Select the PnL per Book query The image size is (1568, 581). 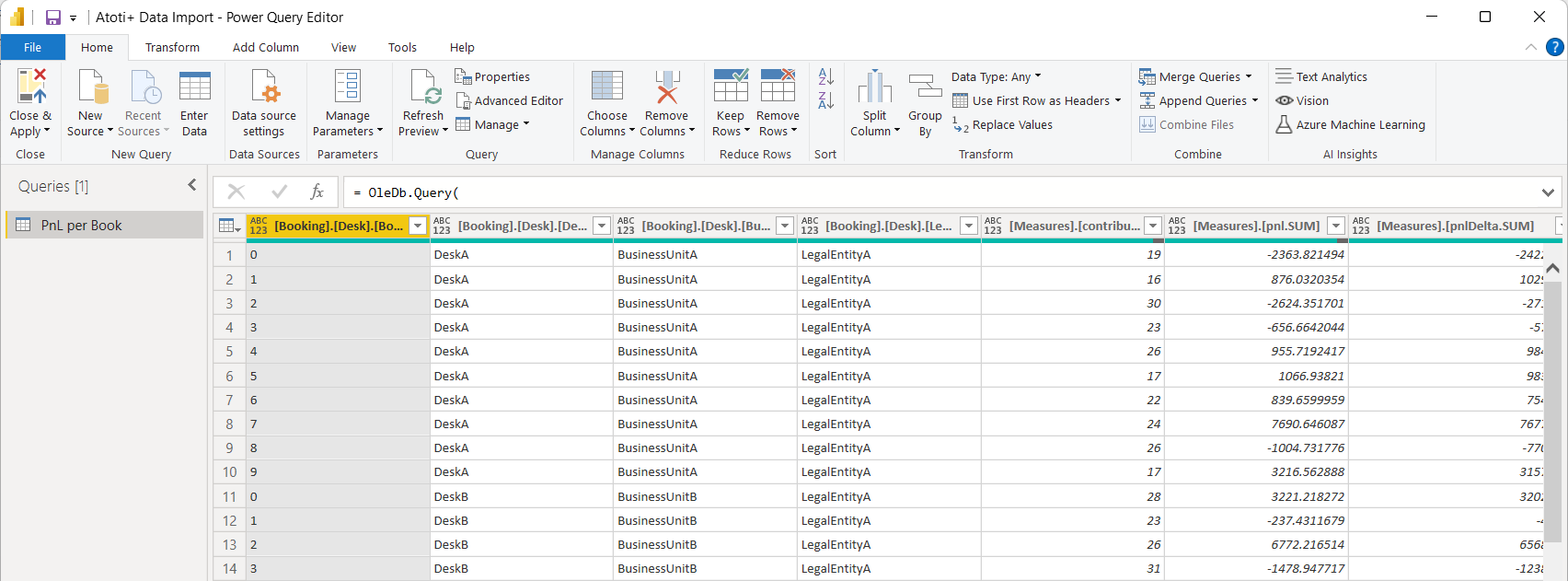coord(81,226)
